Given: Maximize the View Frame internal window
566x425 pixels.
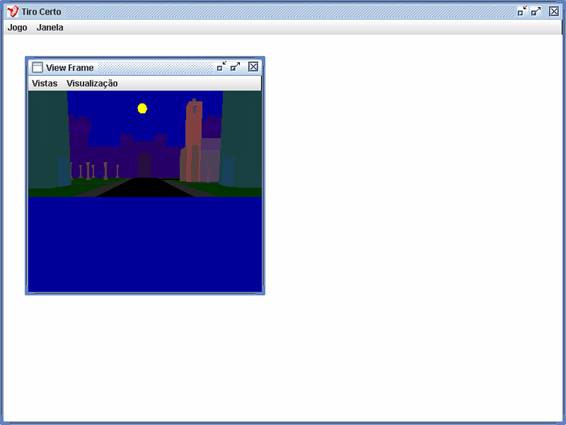Looking at the screenshot, I should [x=235, y=66].
